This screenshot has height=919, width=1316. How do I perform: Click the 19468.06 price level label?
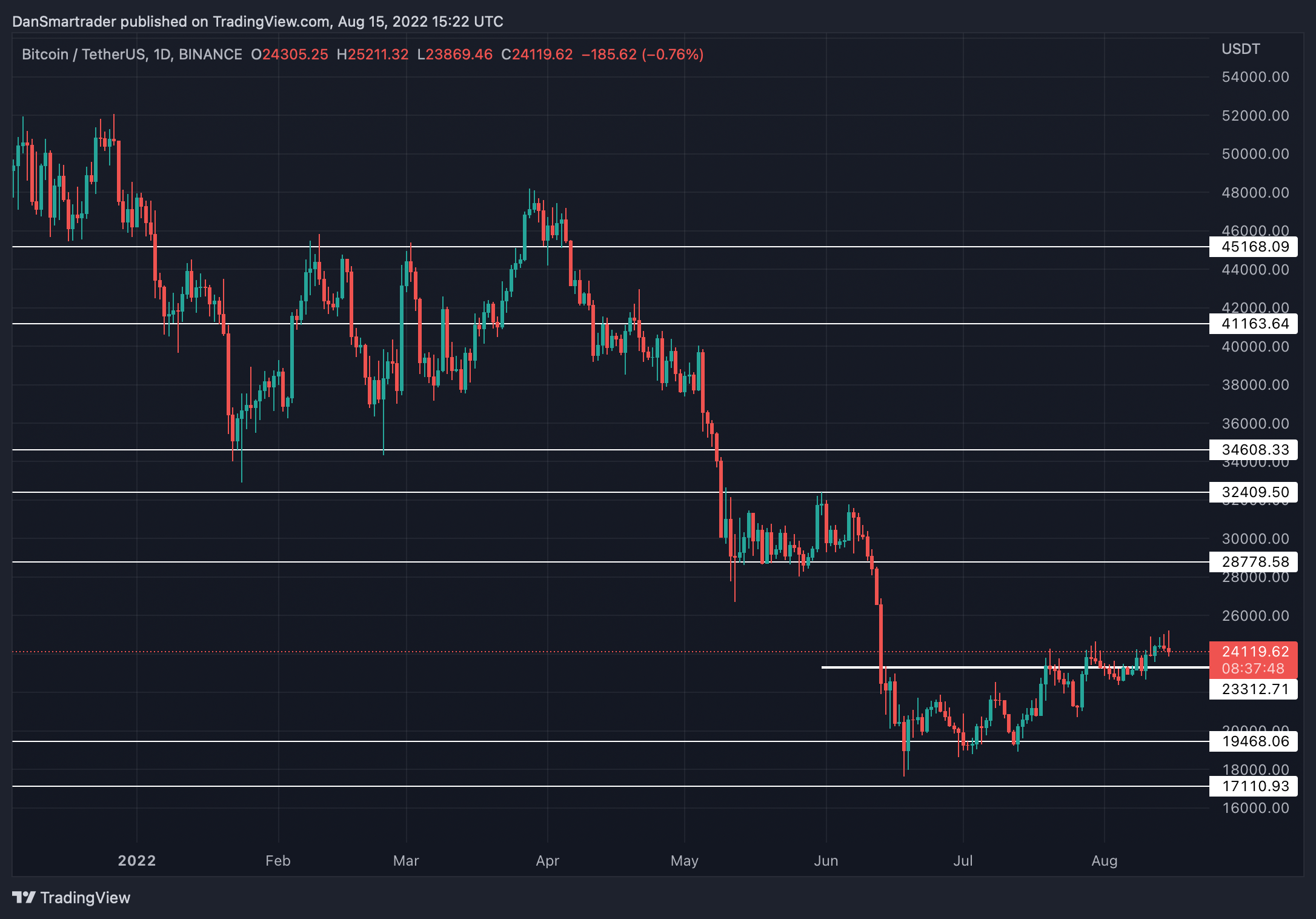(1253, 741)
